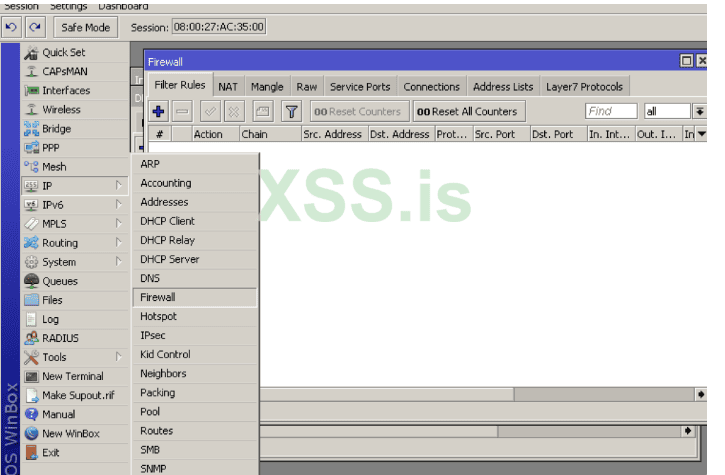Switch to the Connections tab

pyautogui.click(x=431, y=87)
